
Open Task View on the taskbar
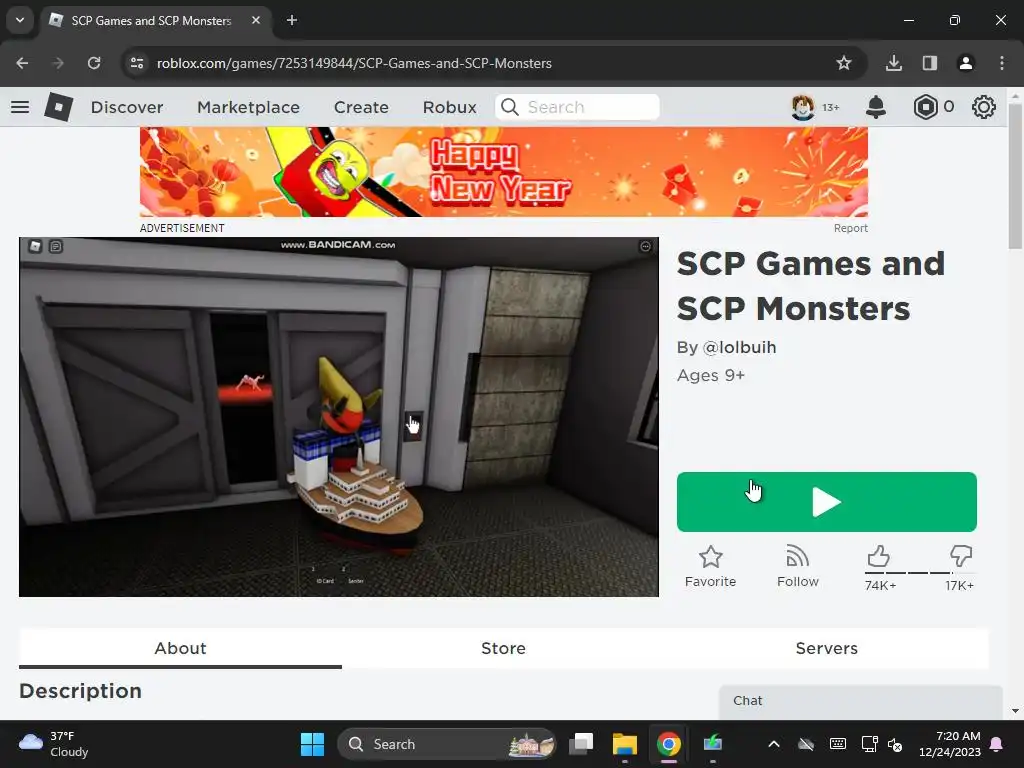581,744
